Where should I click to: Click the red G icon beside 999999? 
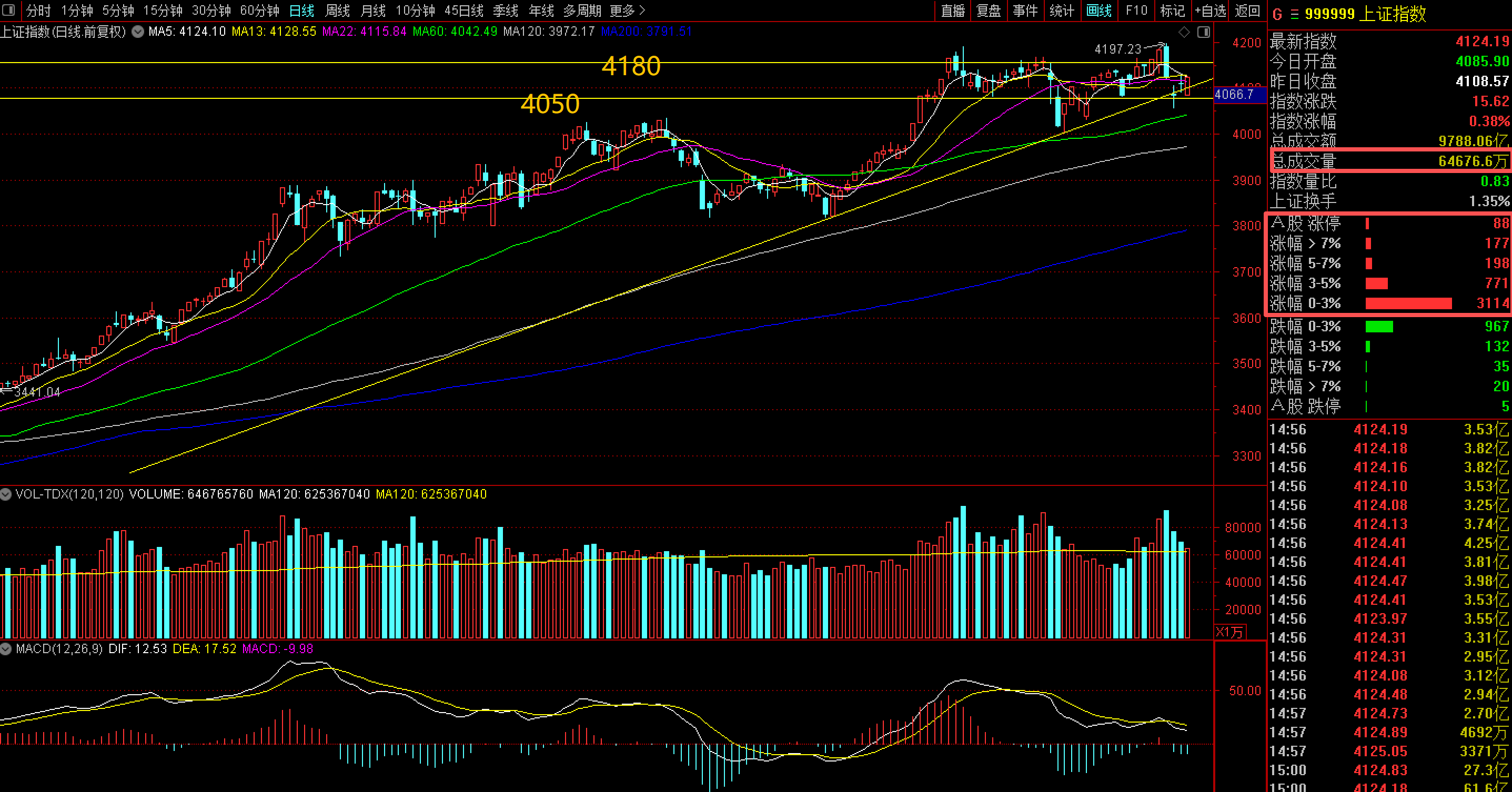click(x=1277, y=14)
